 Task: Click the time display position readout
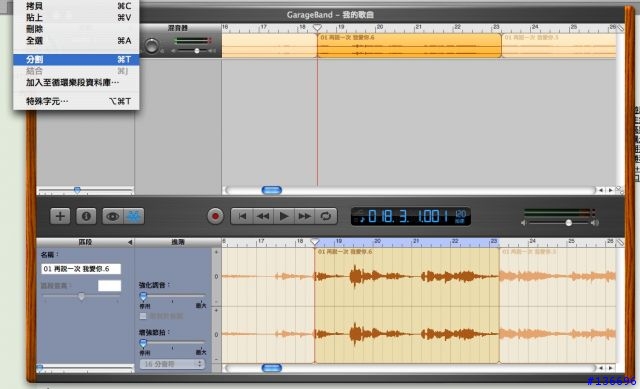(x=408, y=216)
